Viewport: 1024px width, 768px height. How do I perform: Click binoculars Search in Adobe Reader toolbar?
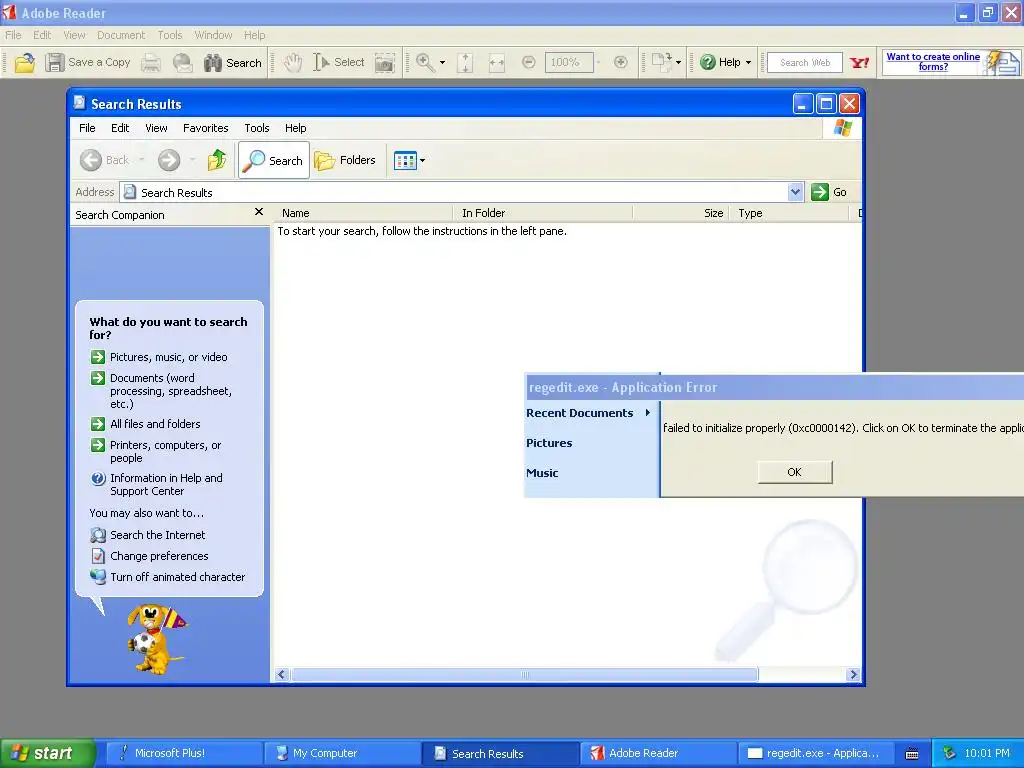pyautogui.click(x=232, y=63)
